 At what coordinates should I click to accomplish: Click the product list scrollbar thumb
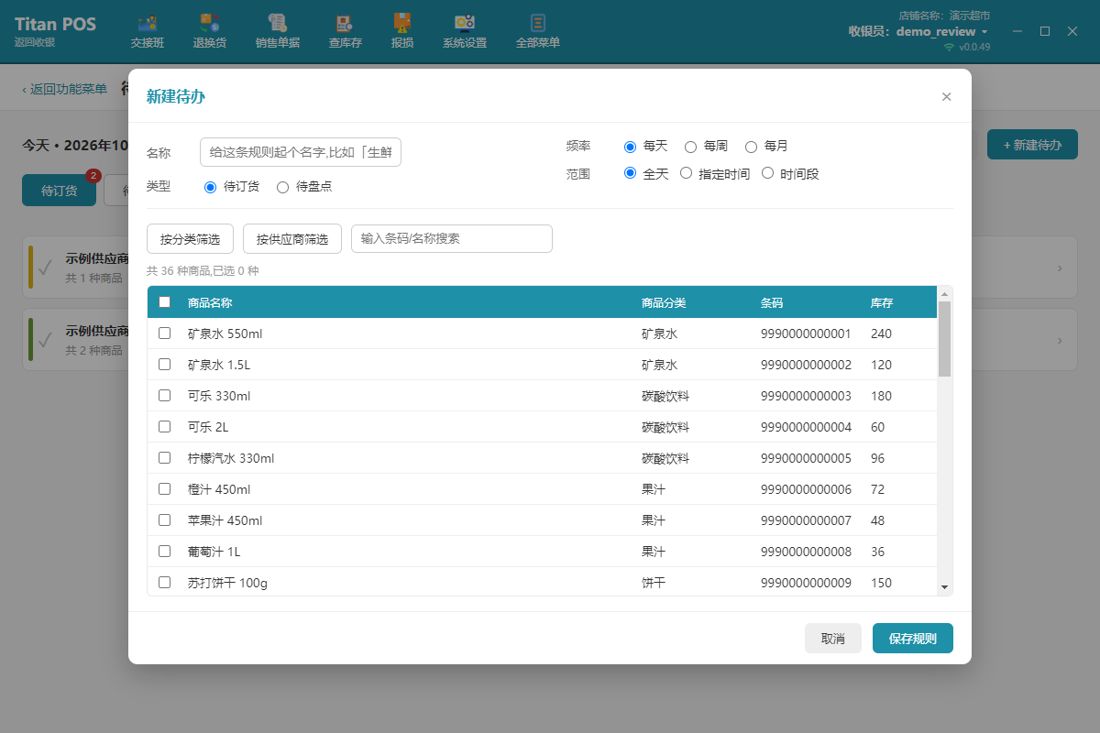point(944,339)
